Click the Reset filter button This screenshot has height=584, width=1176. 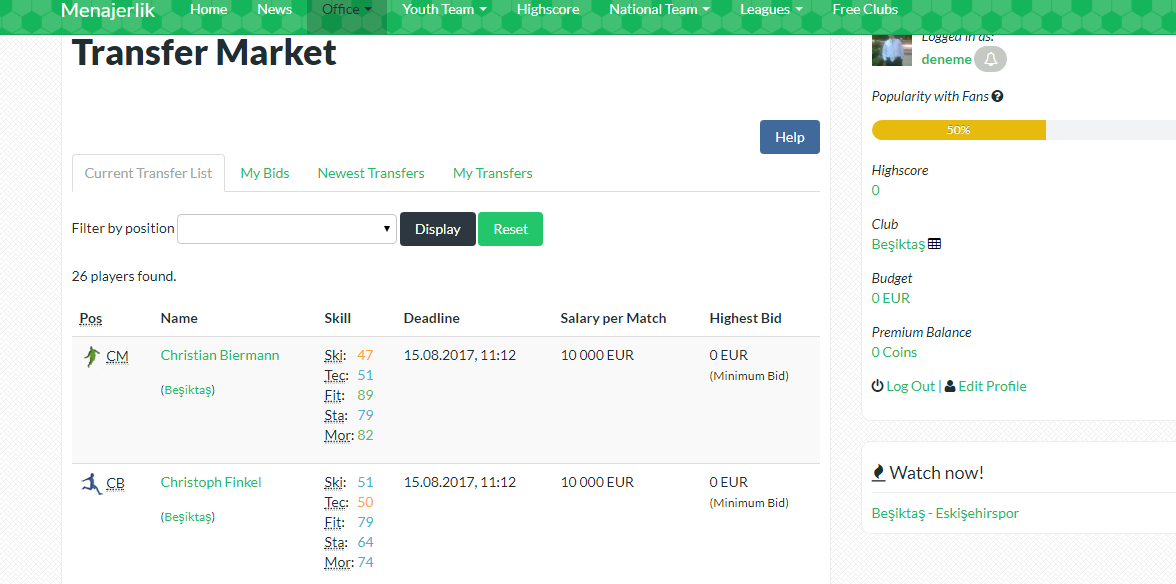[510, 229]
